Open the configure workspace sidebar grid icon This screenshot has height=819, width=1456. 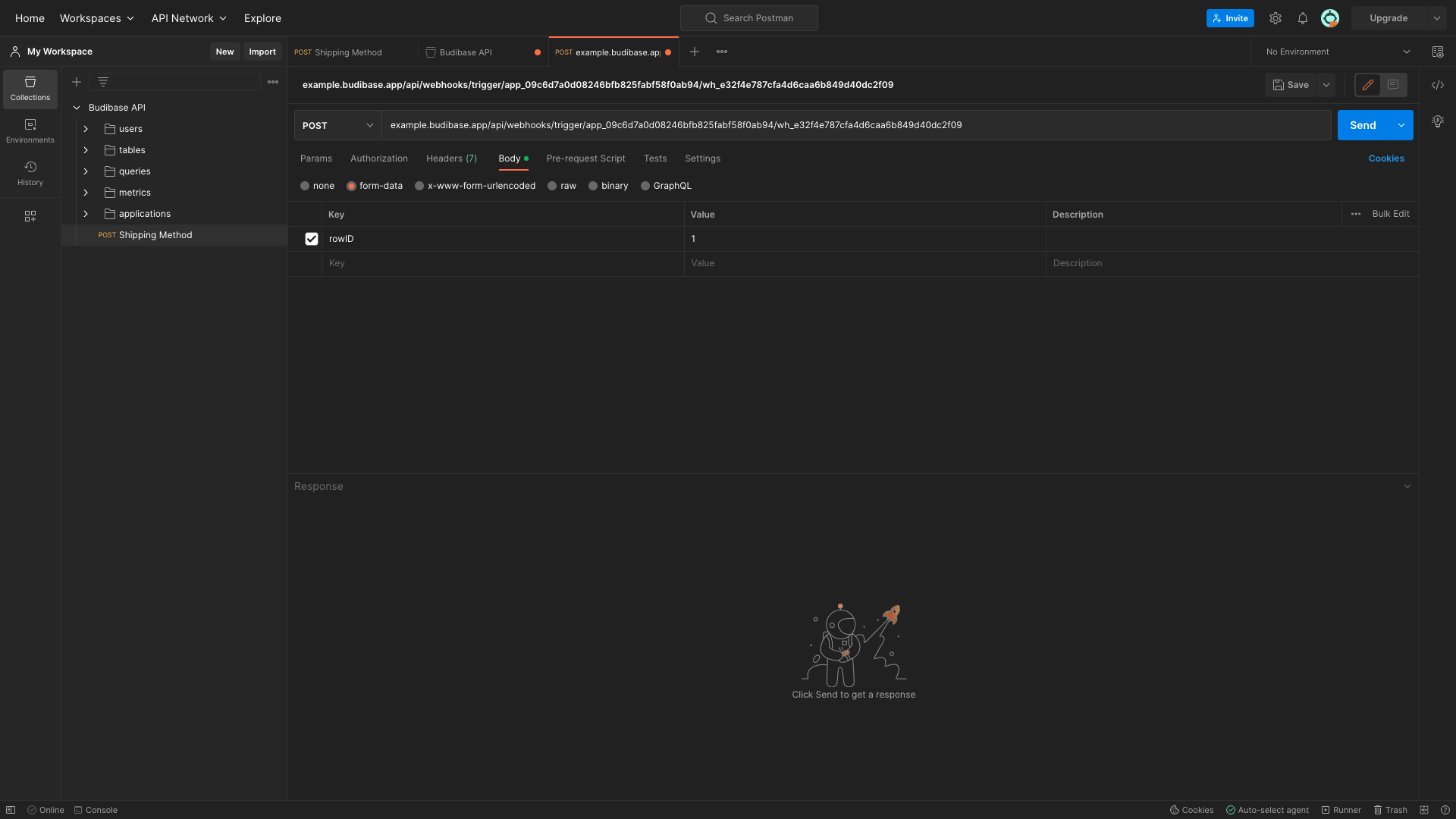[x=30, y=216]
